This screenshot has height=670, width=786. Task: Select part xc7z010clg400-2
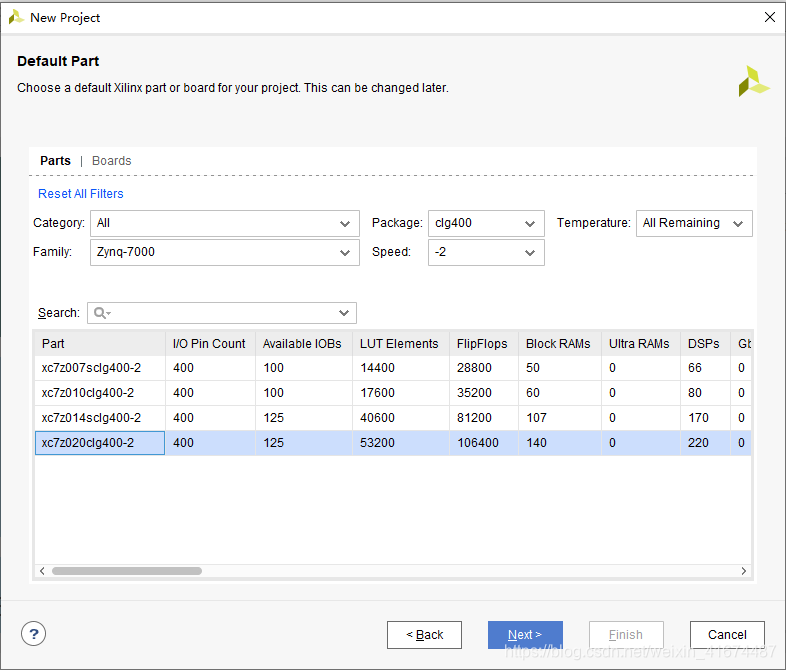(88, 393)
